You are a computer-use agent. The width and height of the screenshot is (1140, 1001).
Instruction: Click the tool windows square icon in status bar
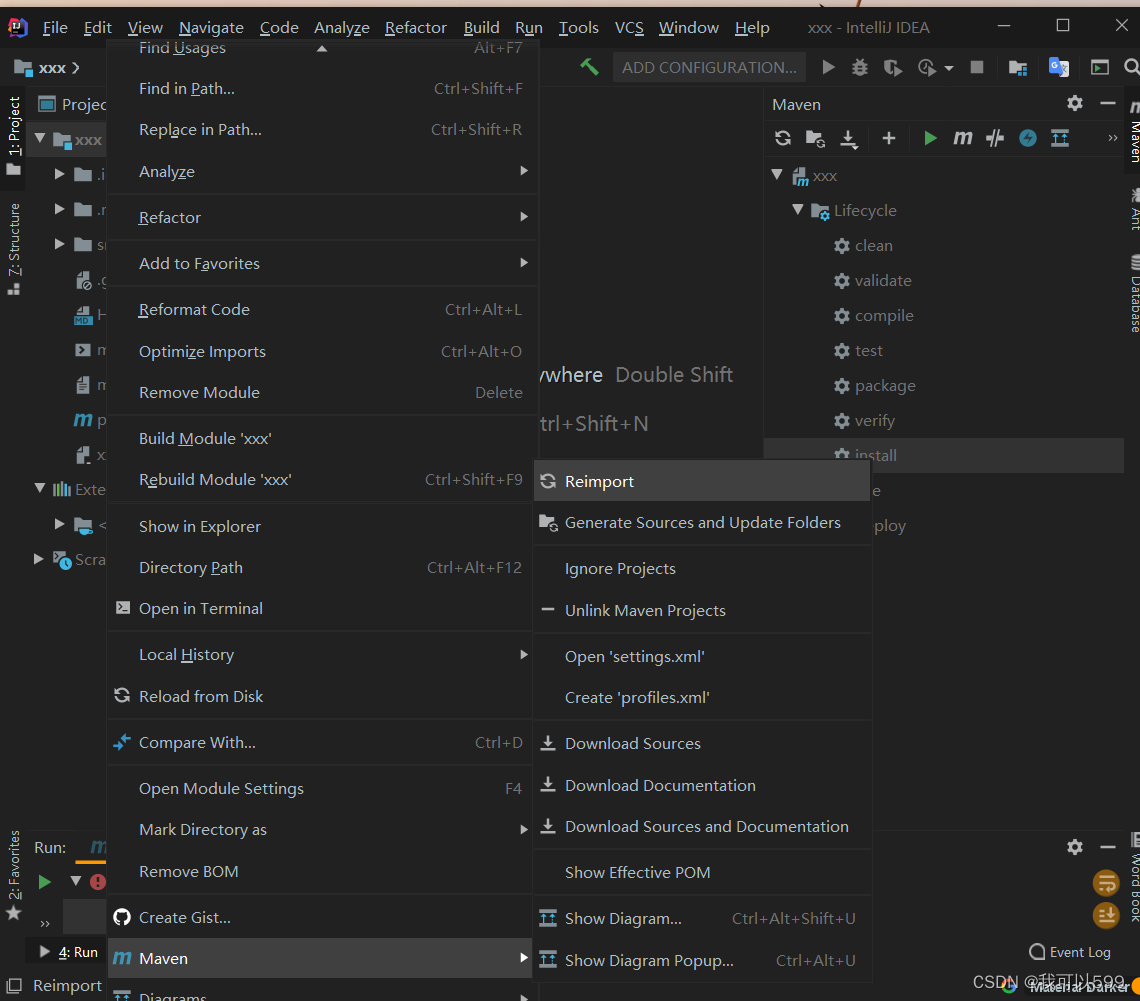coord(14,986)
